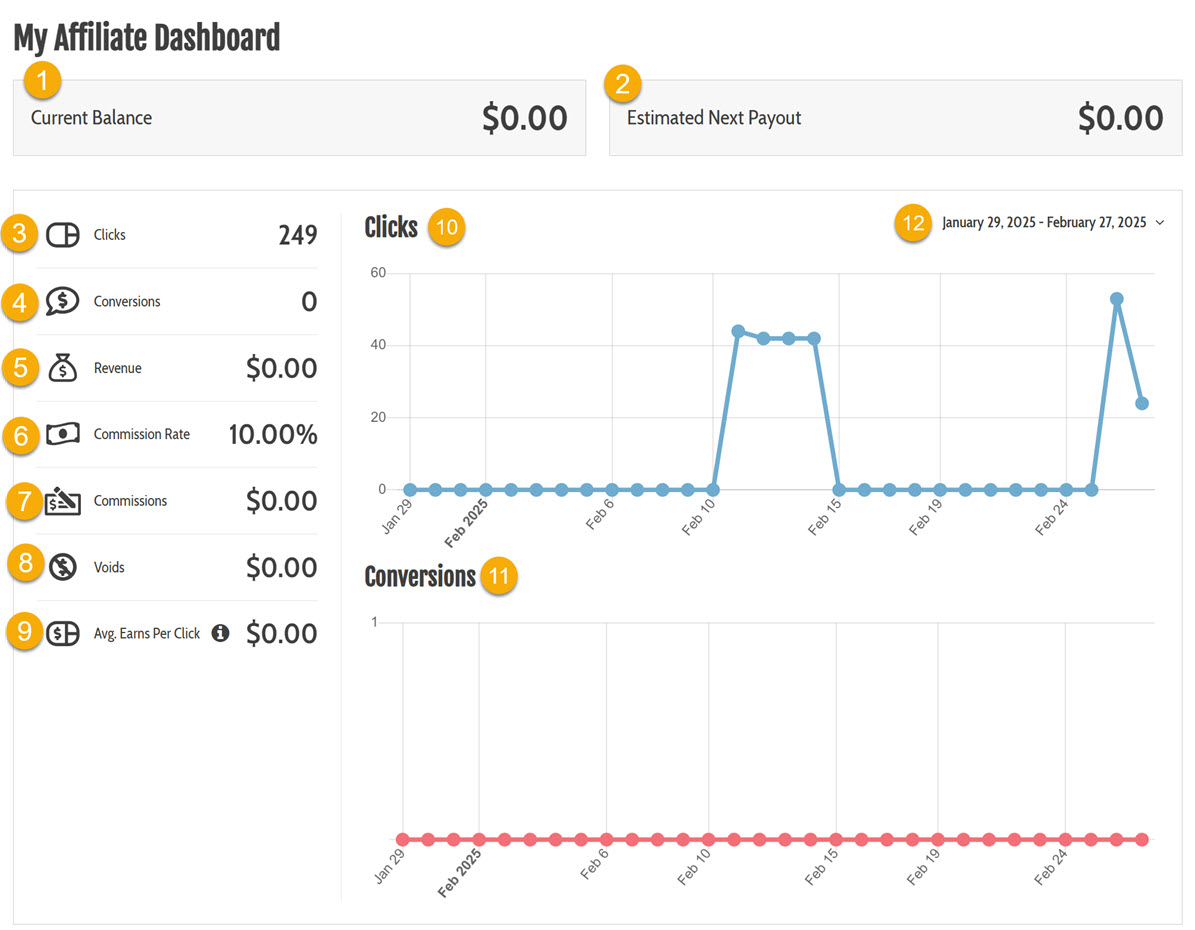Click the last data point on Clicks chart
The image size is (1195, 930).
1142,404
